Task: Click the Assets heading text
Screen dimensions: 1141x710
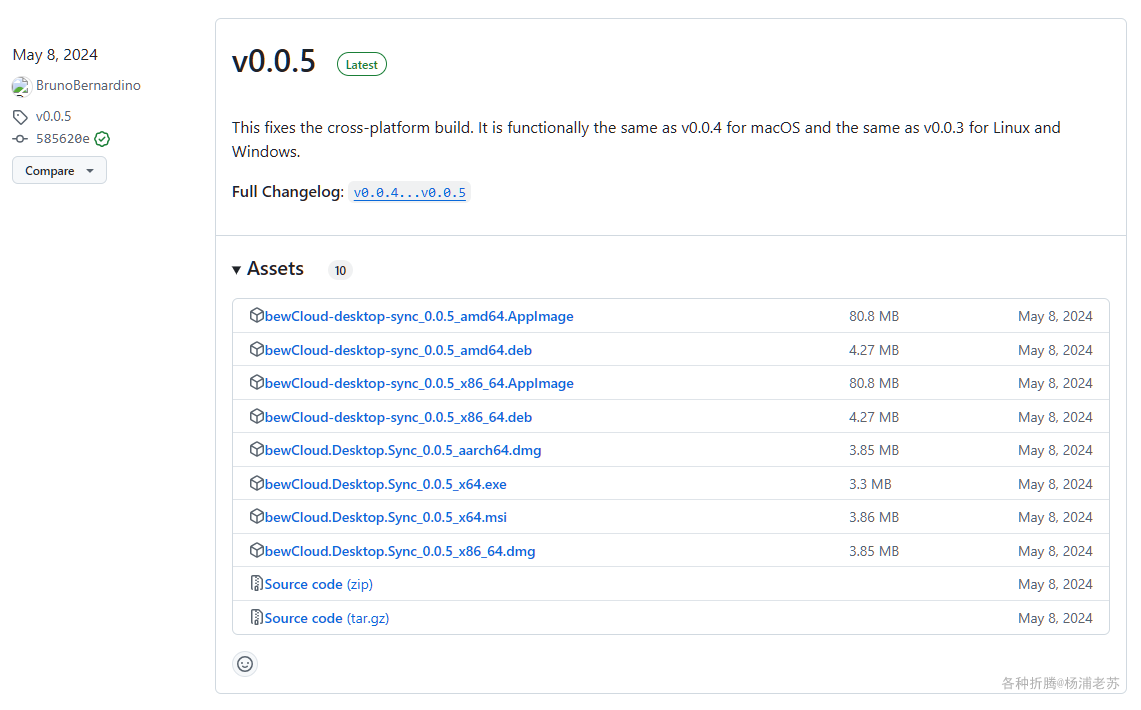Action: click(x=275, y=268)
